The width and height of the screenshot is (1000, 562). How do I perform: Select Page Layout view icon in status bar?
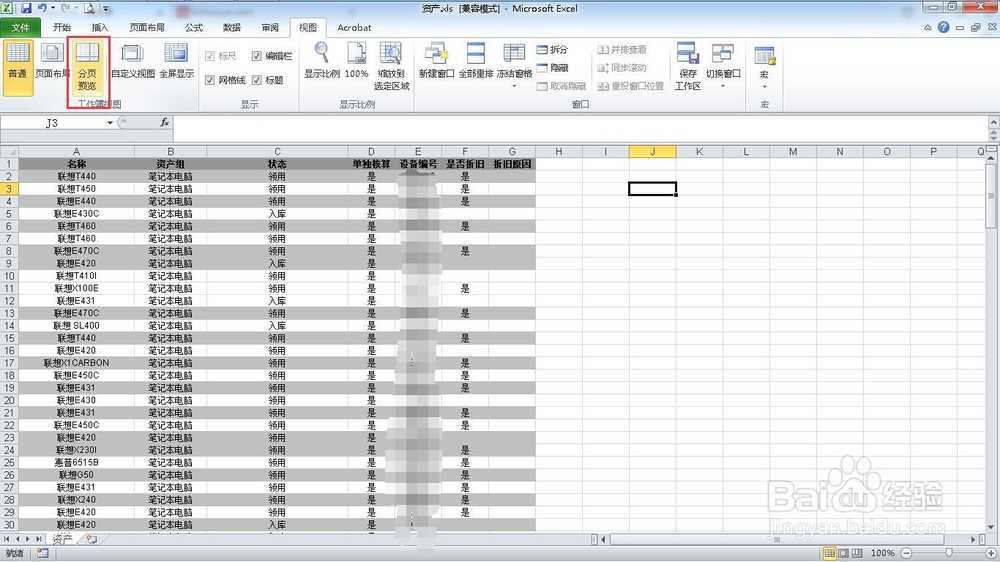point(844,553)
